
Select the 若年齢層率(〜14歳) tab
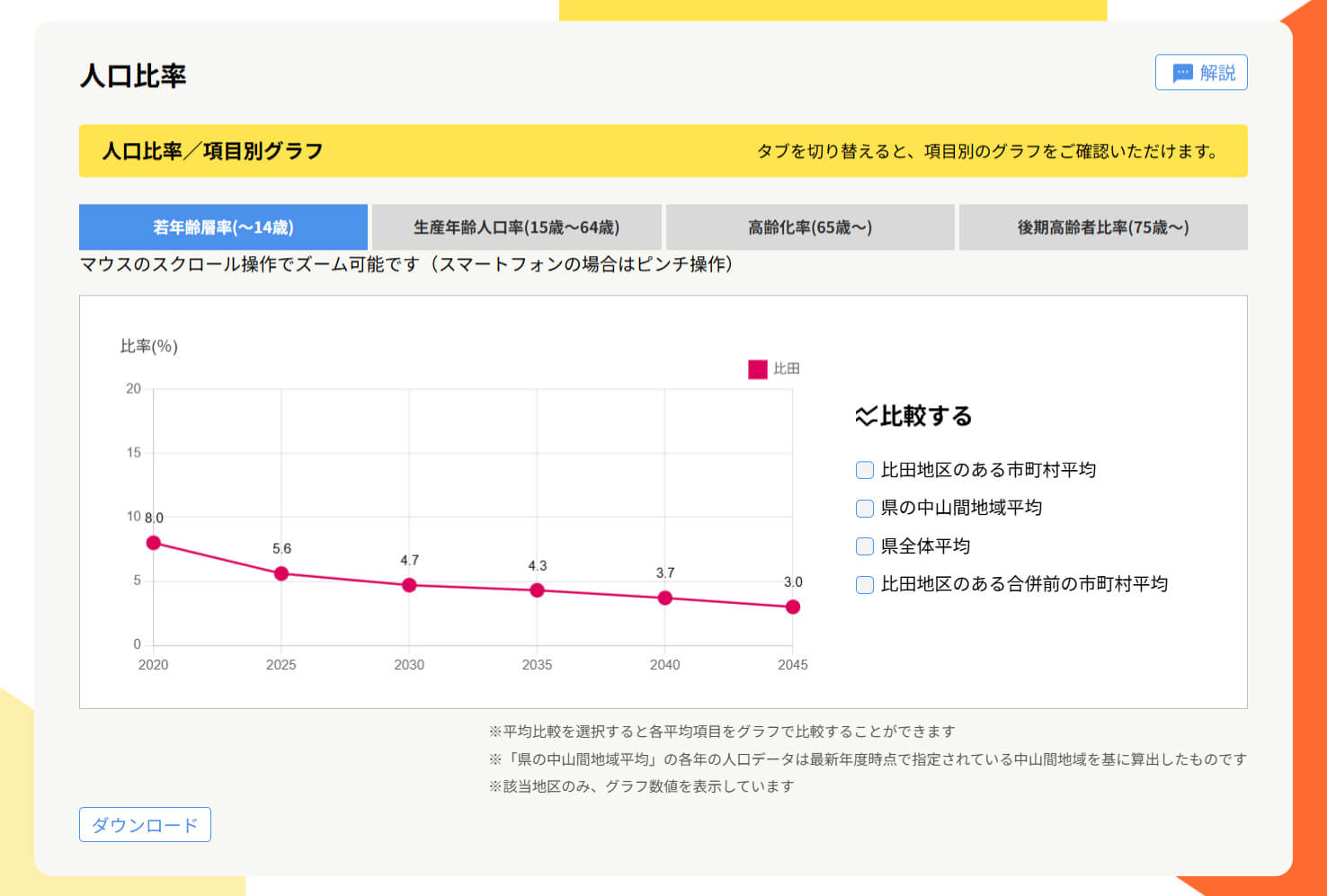coord(223,227)
